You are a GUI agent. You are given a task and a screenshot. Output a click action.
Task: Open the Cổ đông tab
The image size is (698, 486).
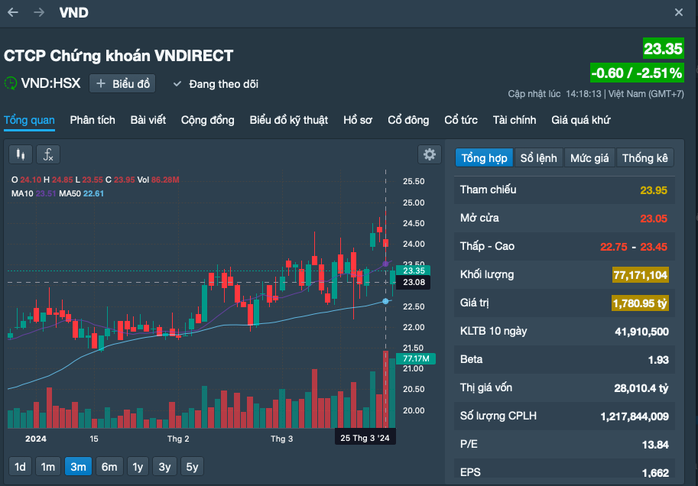point(409,120)
